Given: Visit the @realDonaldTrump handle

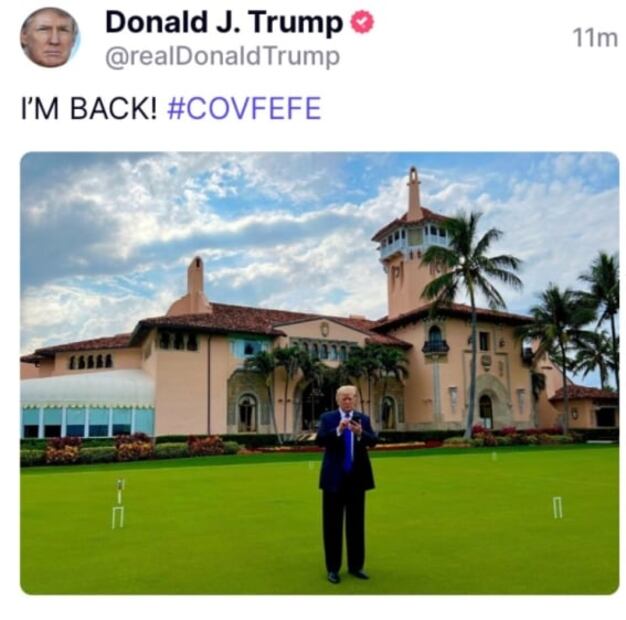Looking at the screenshot, I should 222,57.
